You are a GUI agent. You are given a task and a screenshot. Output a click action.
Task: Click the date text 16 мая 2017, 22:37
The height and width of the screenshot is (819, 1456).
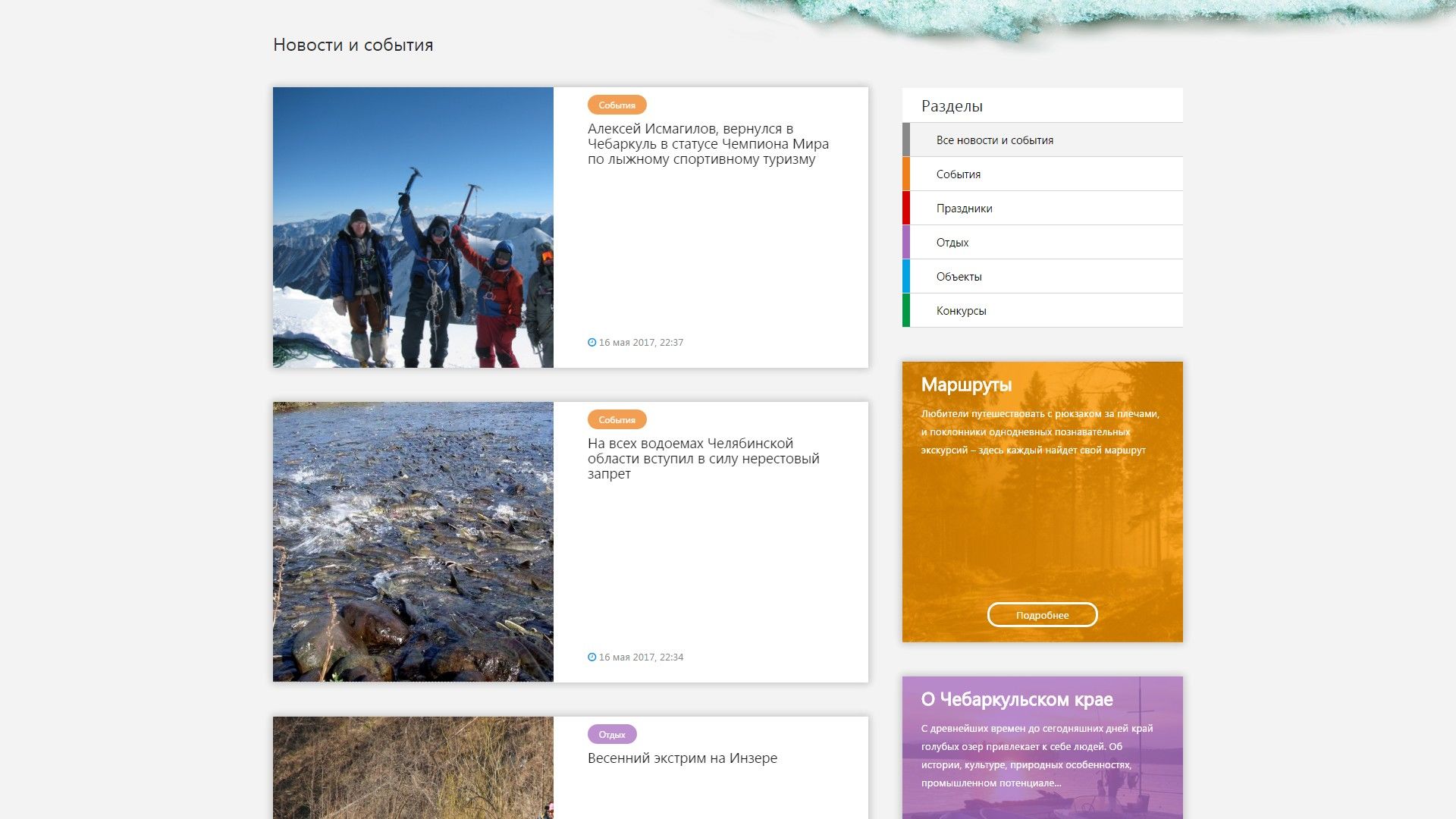(x=641, y=343)
